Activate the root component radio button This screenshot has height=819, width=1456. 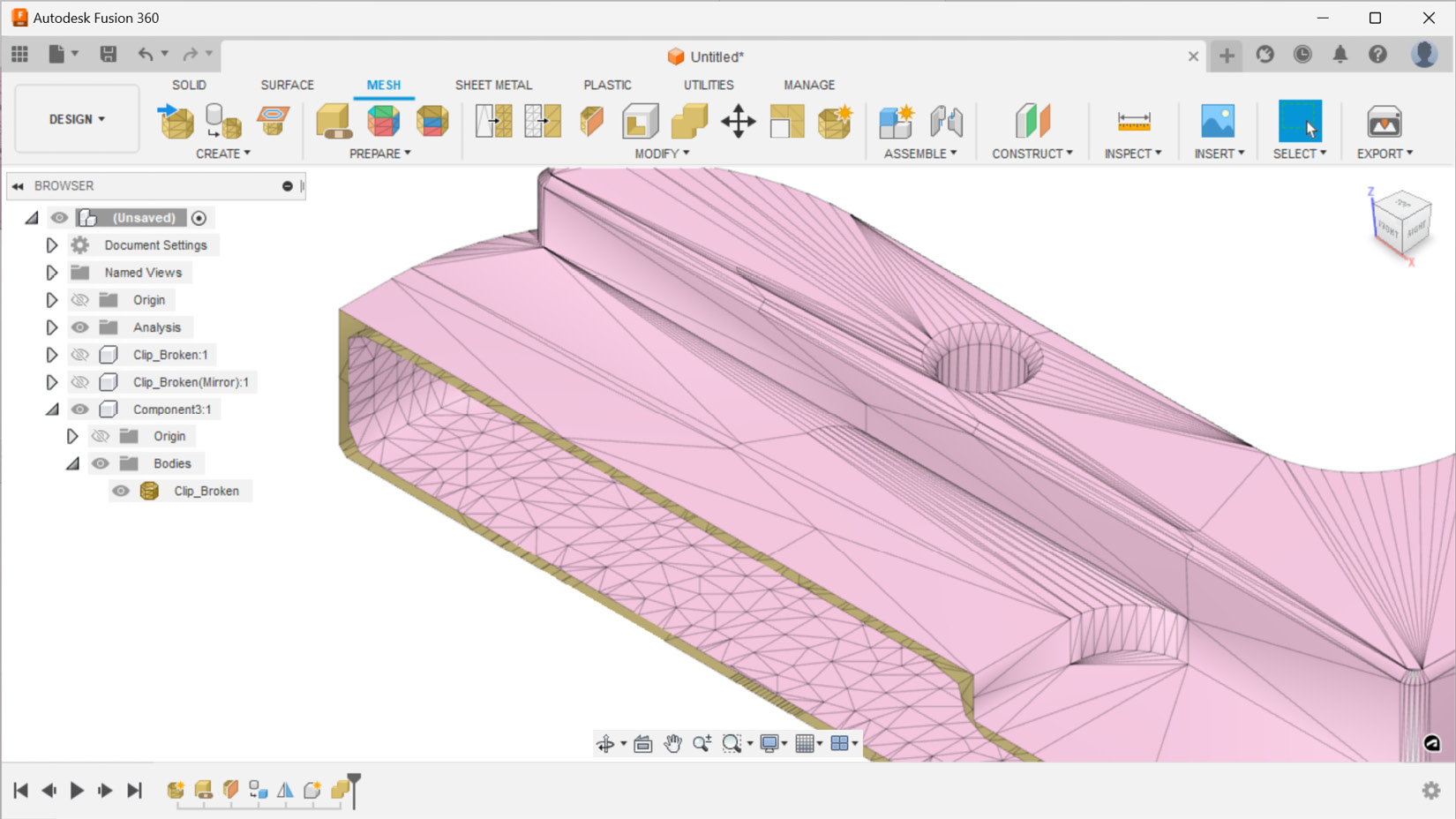click(x=199, y=218)
